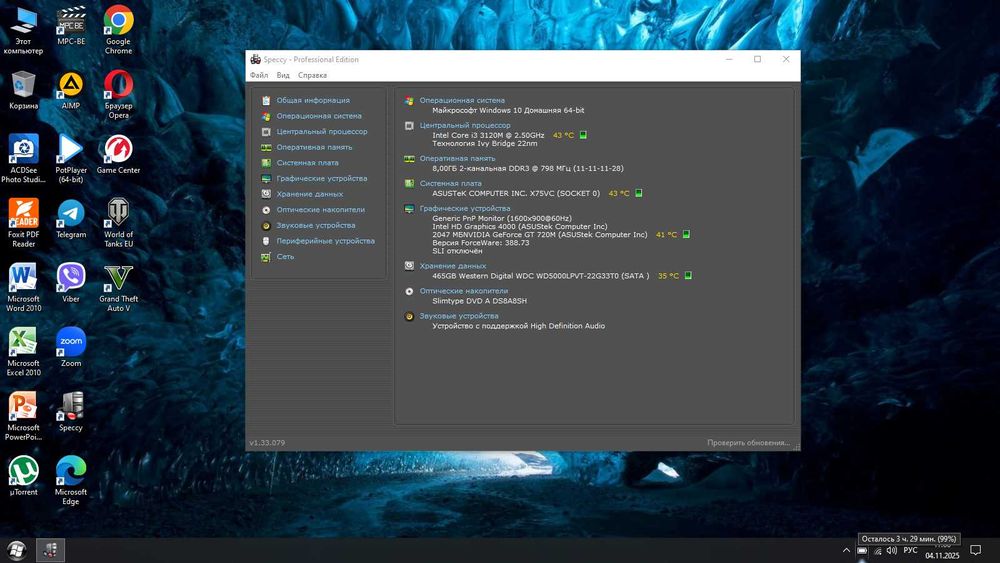Click Хранение данных heading in summary

point(453,266)
